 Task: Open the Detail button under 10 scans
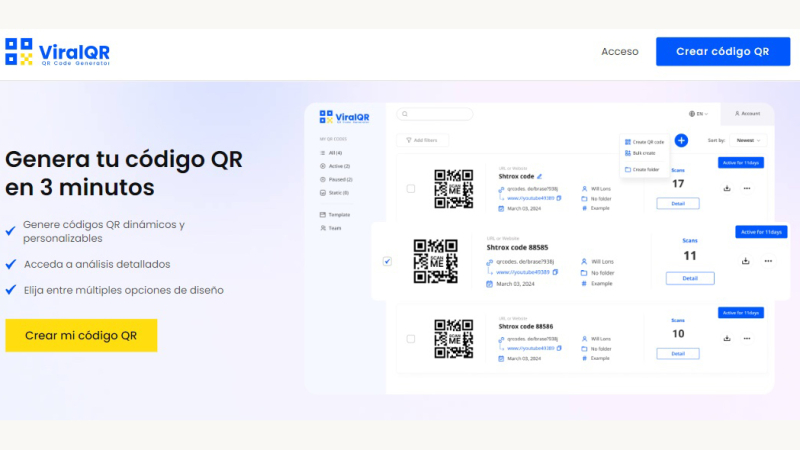tap(678, 354)
